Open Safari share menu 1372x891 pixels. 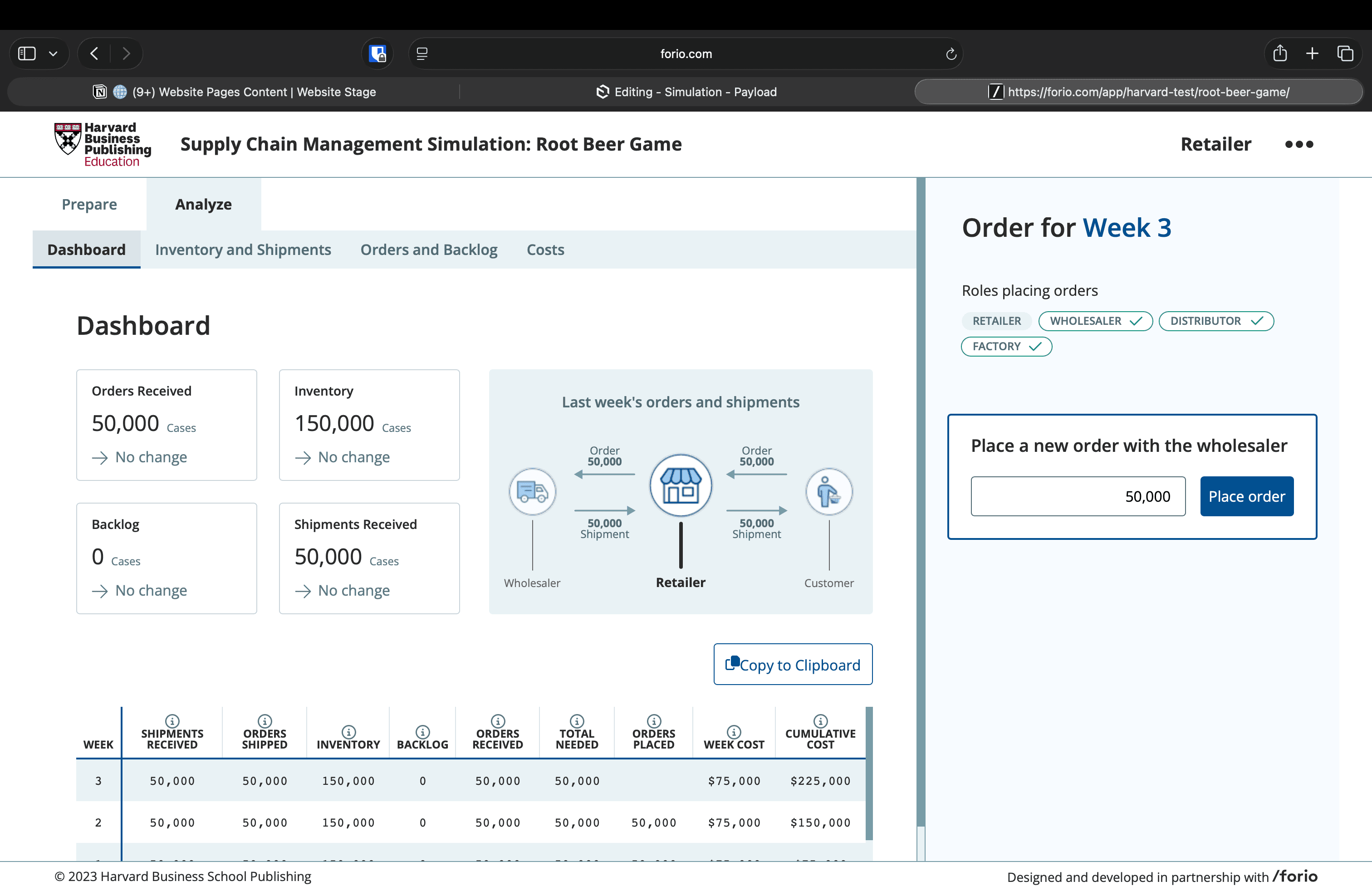tap(1279, 54)
